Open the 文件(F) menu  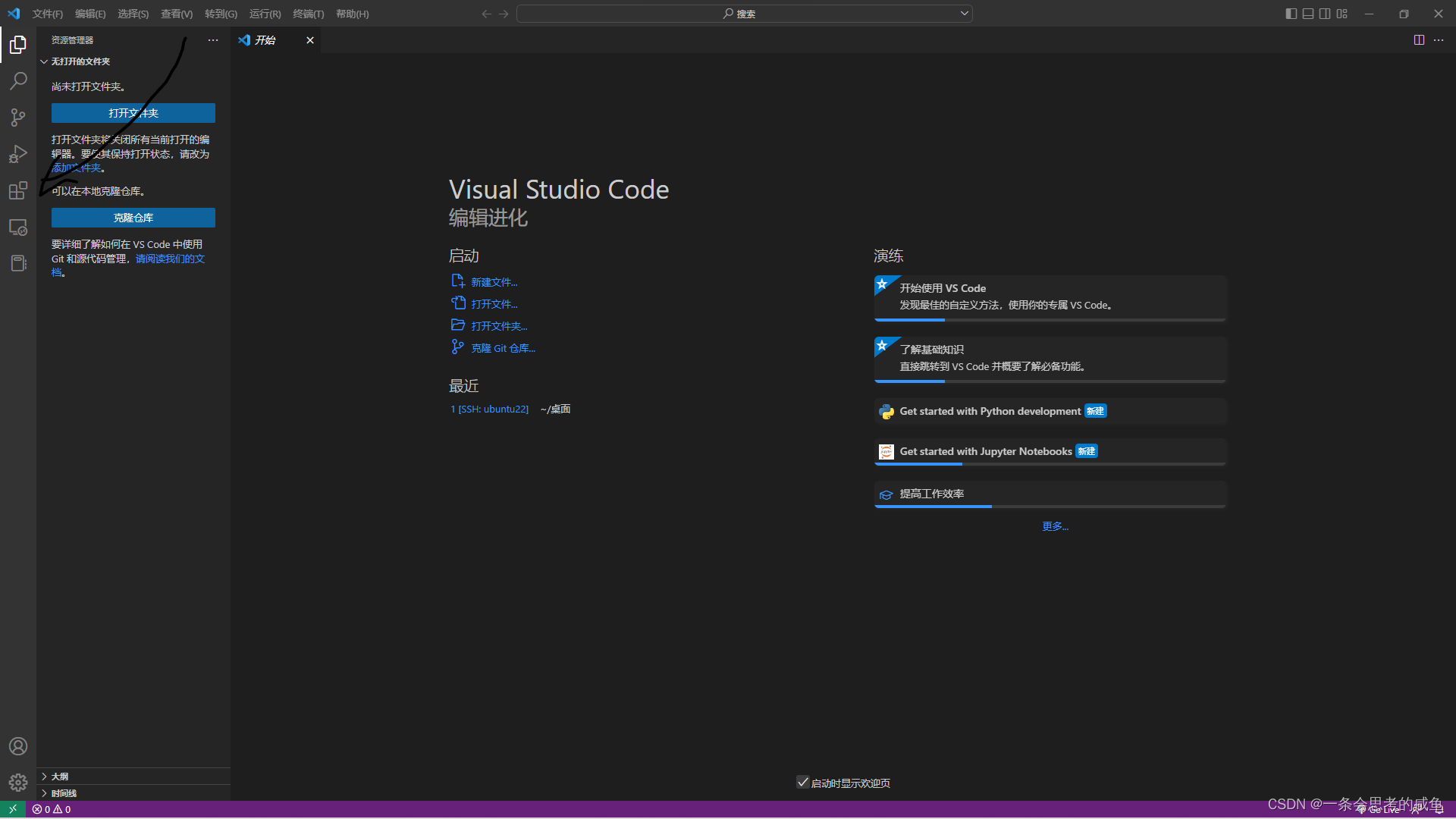[x=48, y=14]
